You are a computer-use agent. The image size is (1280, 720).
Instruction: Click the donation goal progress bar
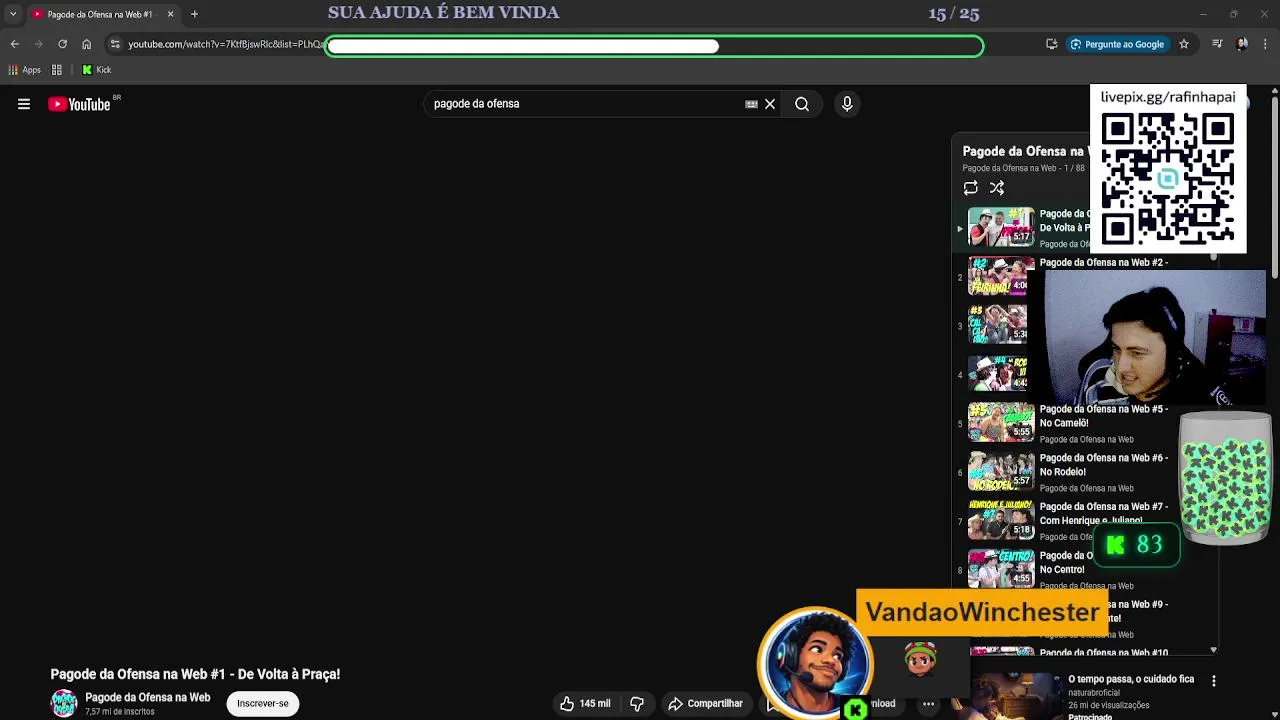655,46
